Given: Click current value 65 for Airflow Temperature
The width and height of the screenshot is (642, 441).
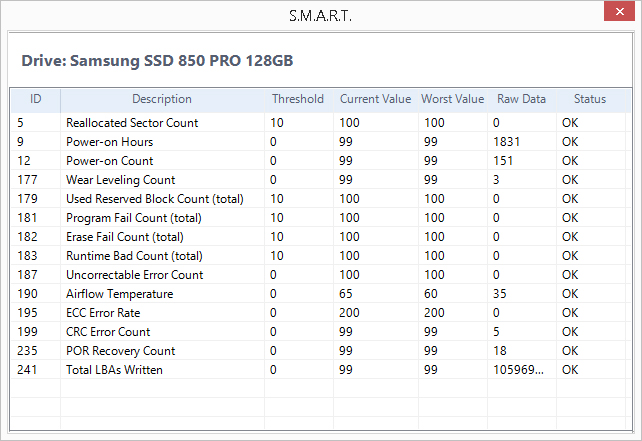Looking at the screenshot, I should coord(346,294).
